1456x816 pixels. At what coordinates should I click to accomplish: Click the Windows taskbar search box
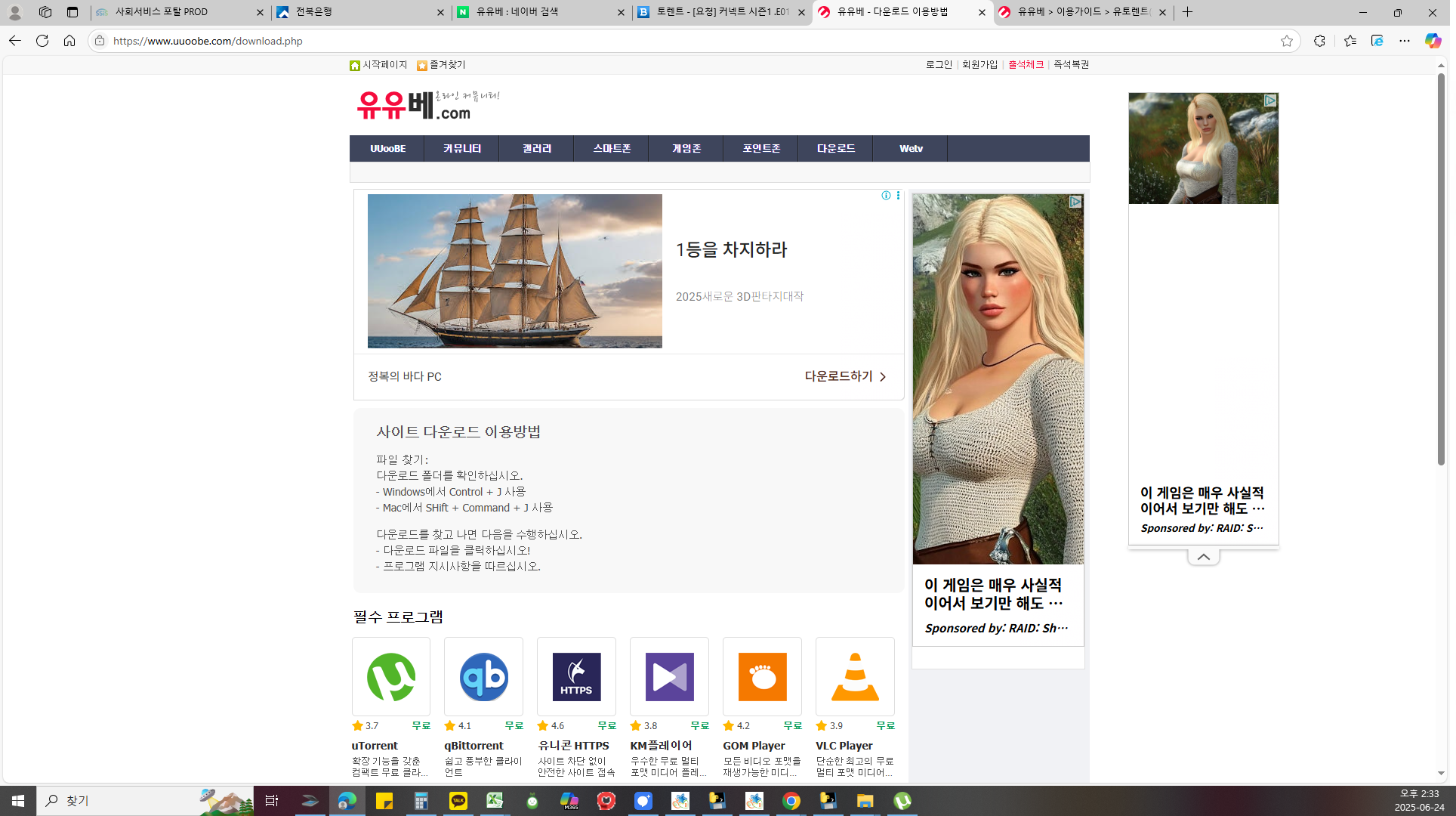pos(145,801)
